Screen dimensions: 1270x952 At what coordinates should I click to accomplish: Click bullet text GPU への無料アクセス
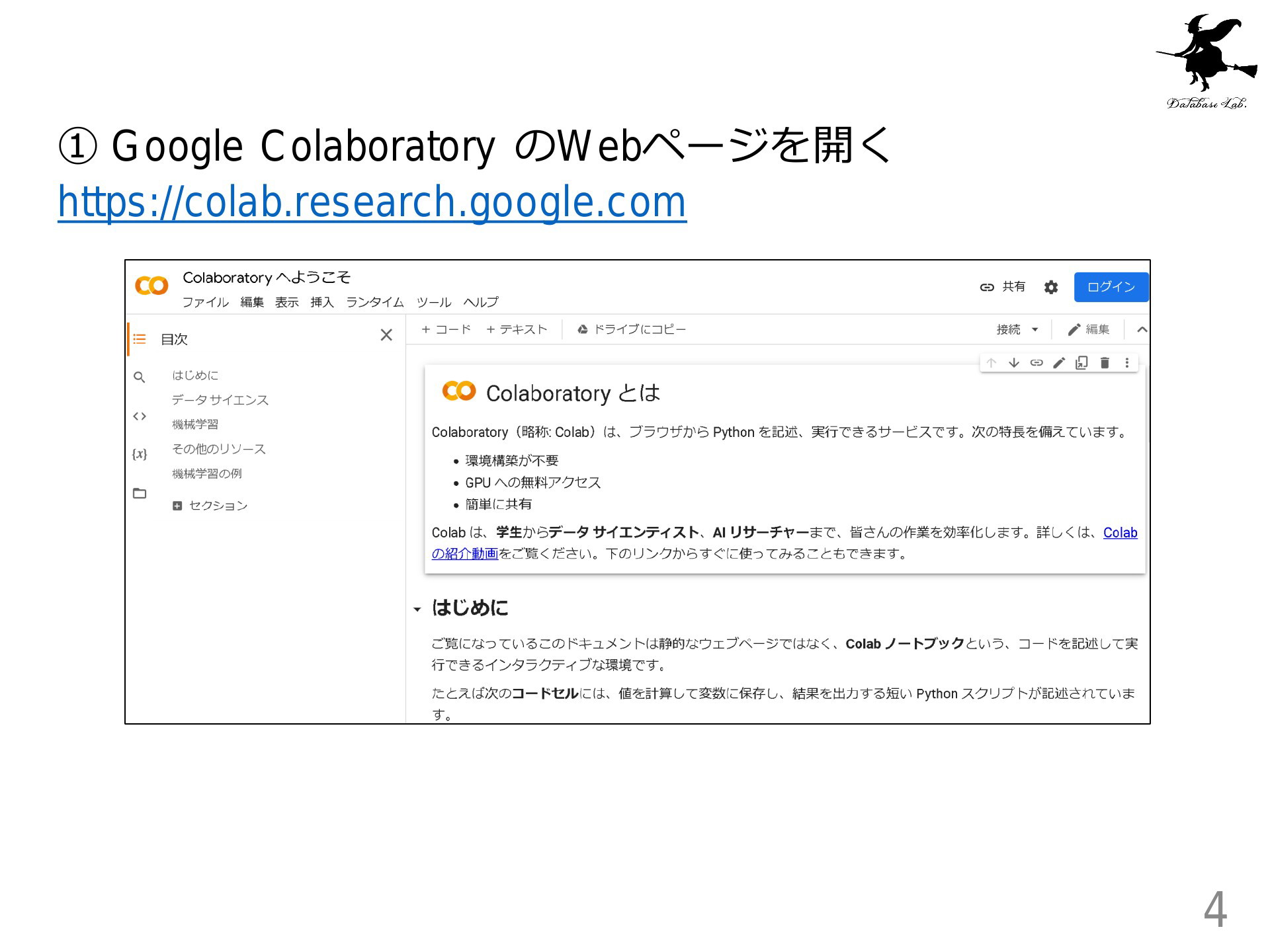[533, 483]
